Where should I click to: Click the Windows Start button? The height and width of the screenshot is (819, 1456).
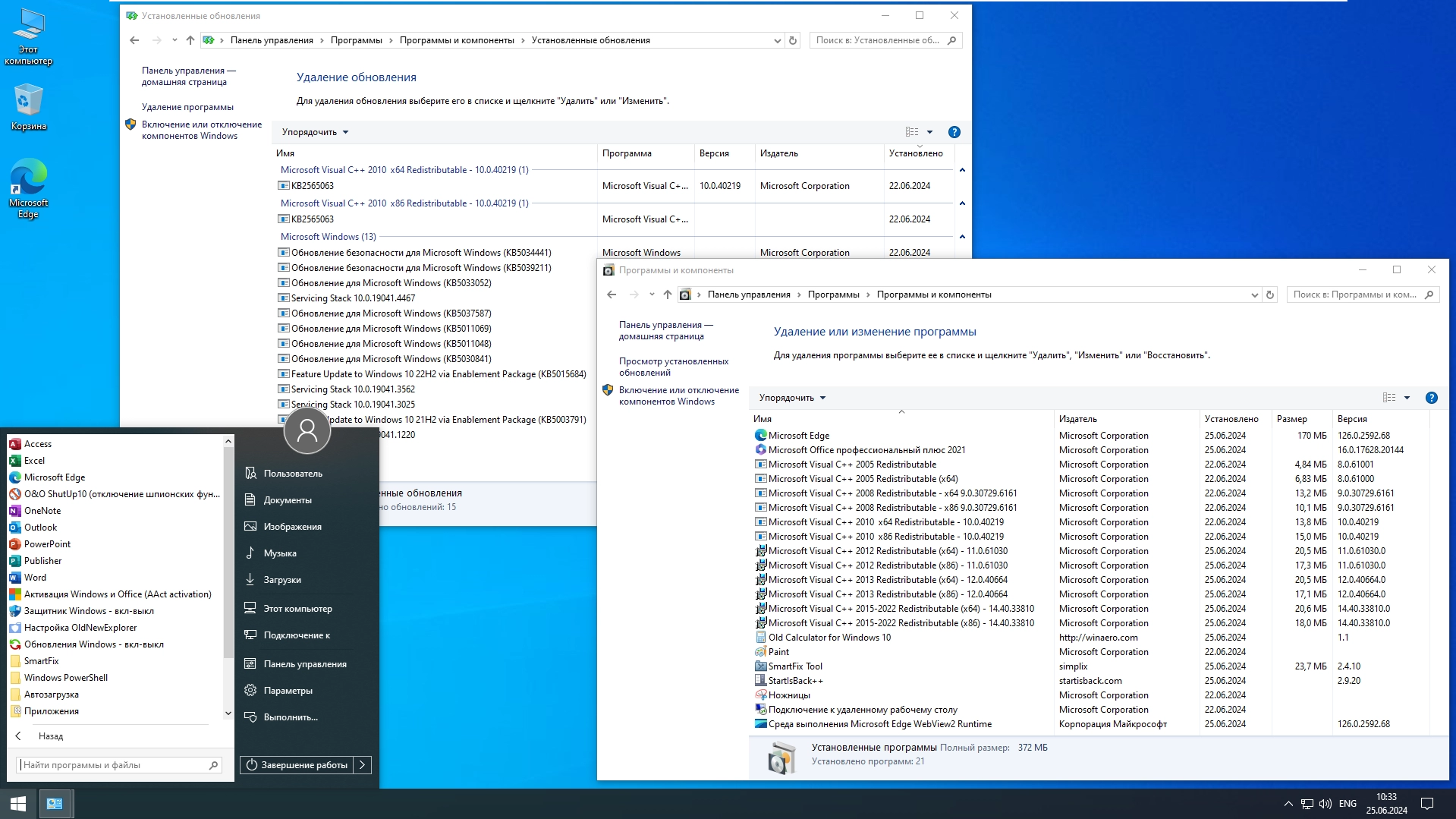pyautogui.click(x=18, y=803)
